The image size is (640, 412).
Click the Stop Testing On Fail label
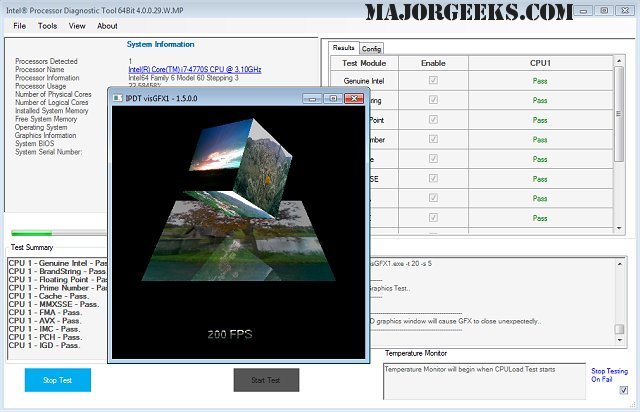coord(609,375)
